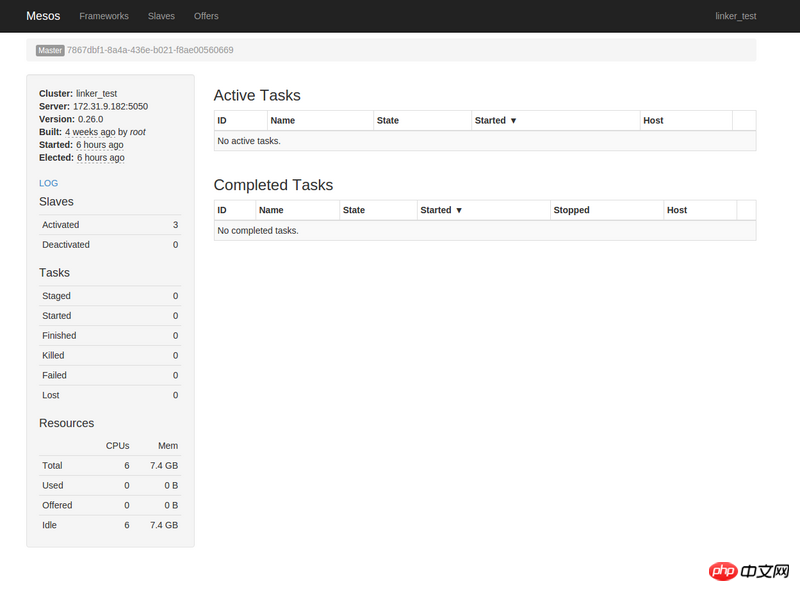Click the Total memory value 7.4 GB
The image size is (800, 591).
pos(164,465)
